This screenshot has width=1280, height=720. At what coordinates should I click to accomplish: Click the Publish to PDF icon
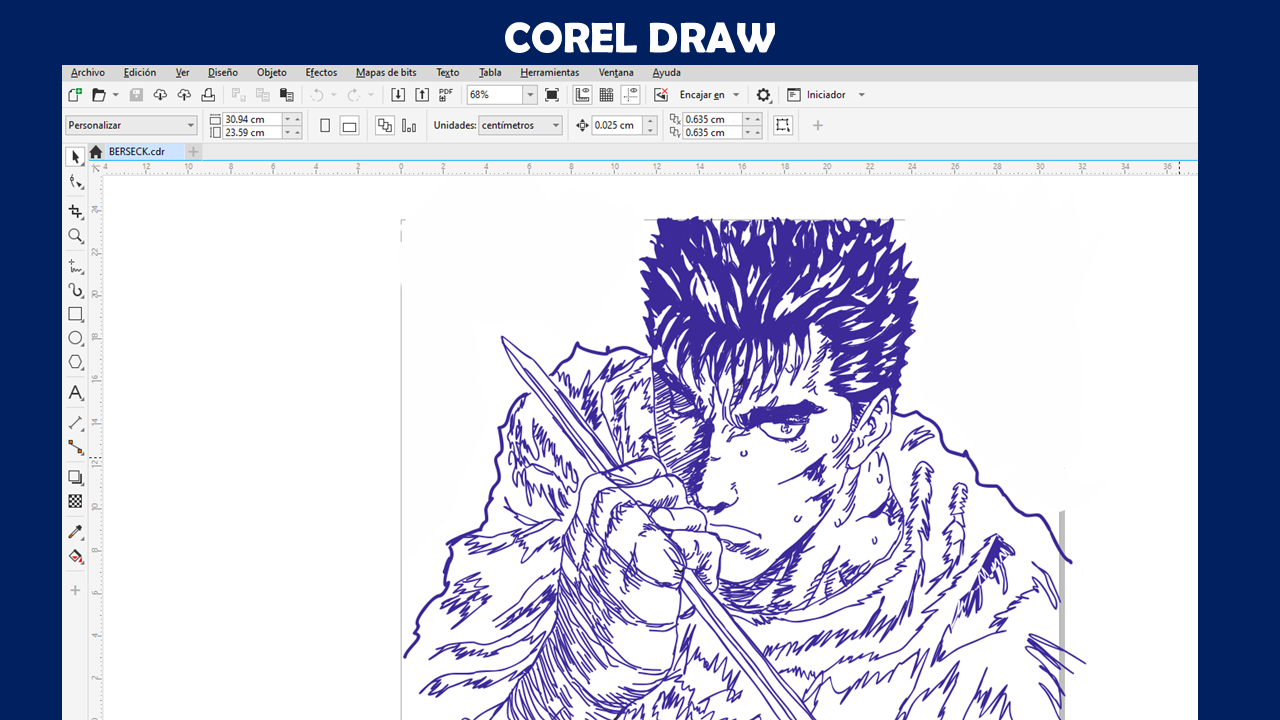tap(446, 95)
